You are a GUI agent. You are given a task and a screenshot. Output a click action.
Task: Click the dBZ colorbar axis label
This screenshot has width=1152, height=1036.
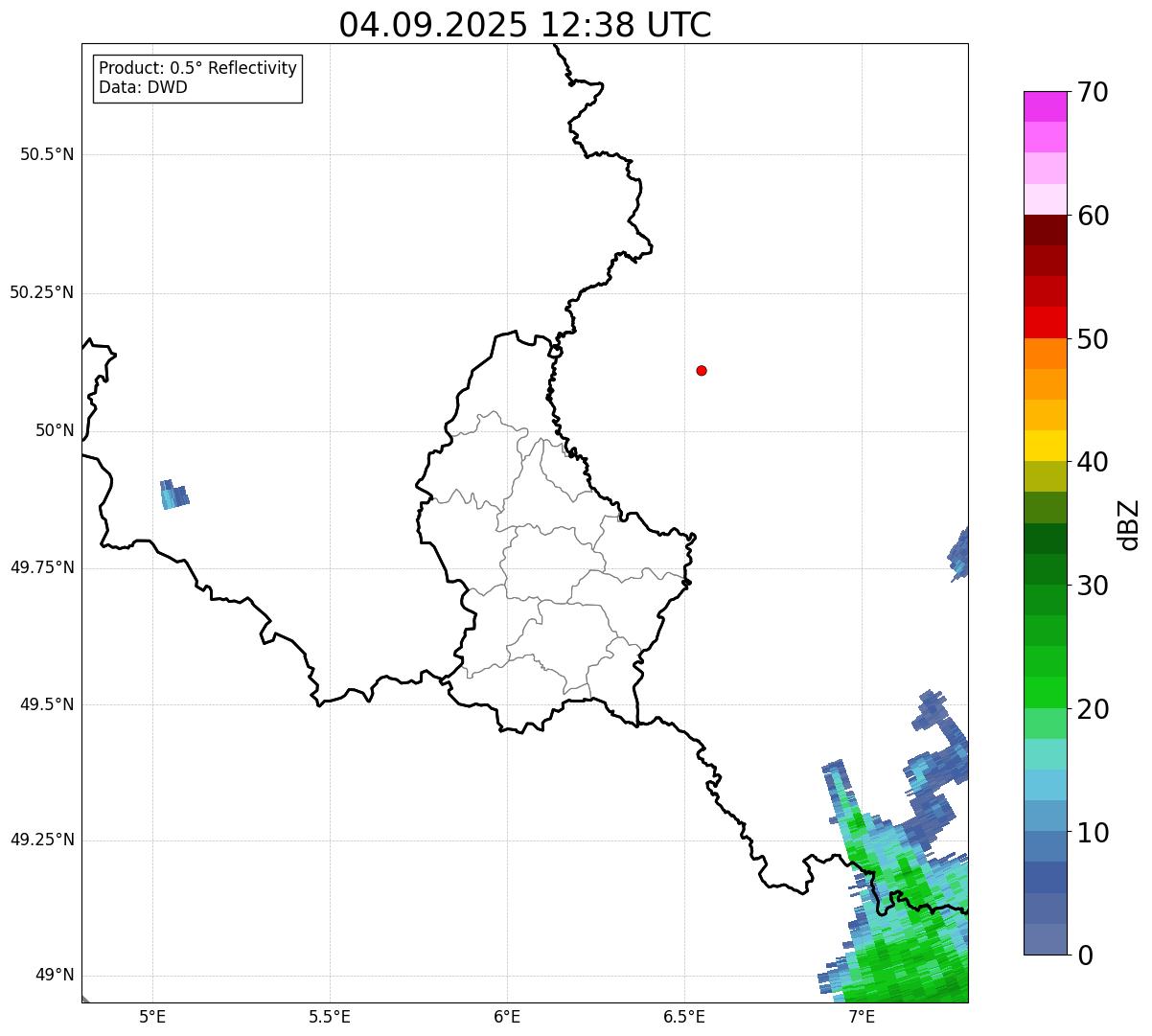1129,523
